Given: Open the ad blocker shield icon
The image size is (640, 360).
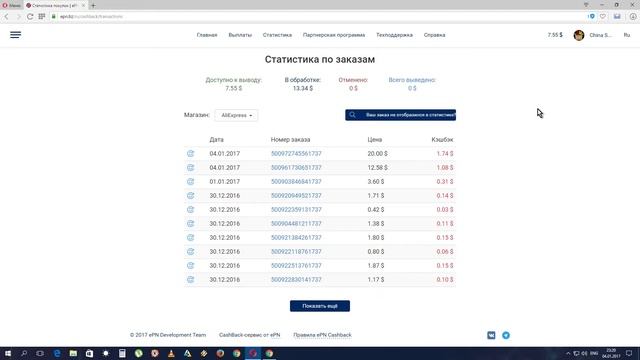Looking at the screenshot, I should tap(591, 17).
